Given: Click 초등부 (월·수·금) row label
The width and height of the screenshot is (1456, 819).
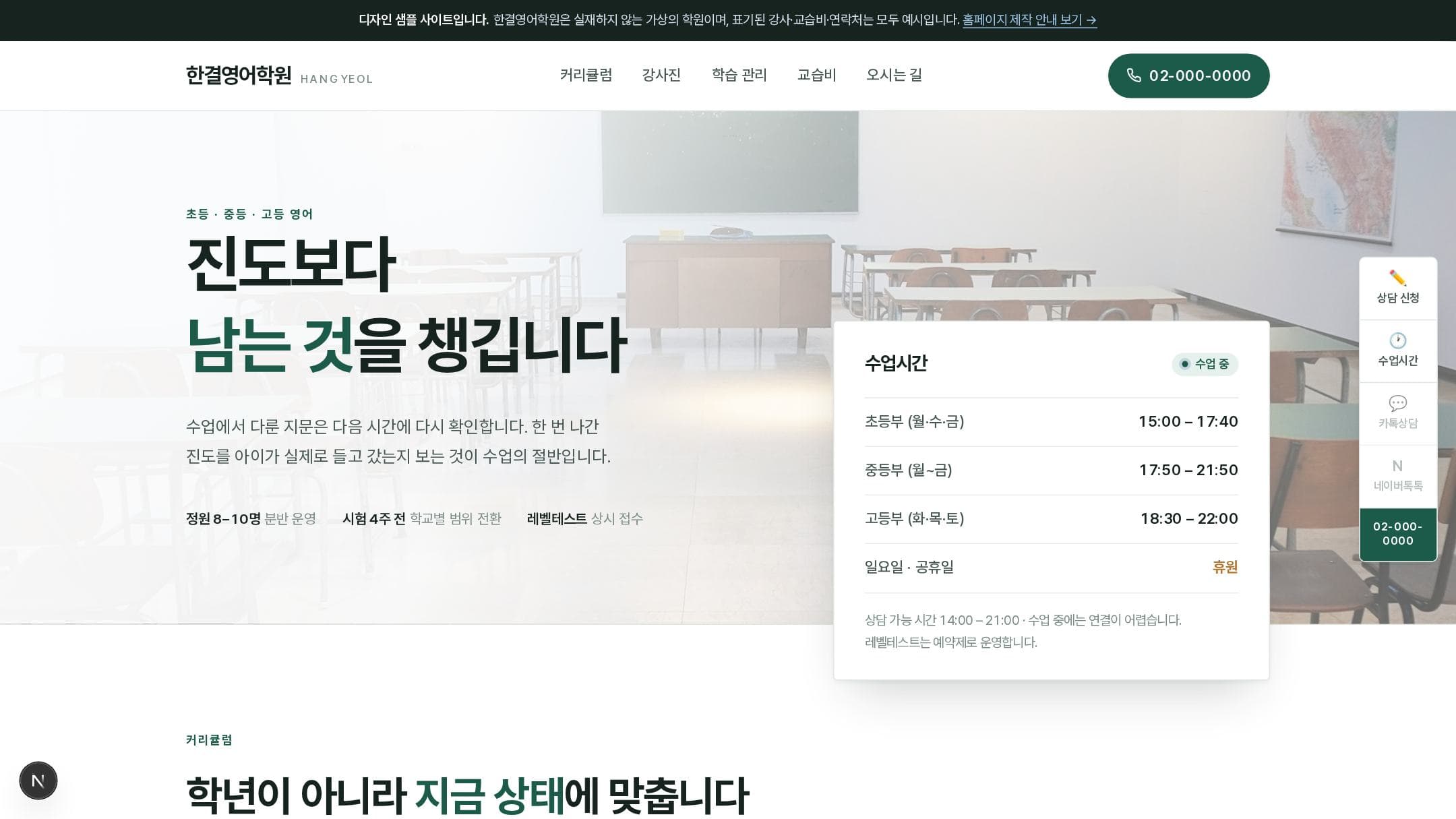Looking at the screenshot, I should coord(914,422).
